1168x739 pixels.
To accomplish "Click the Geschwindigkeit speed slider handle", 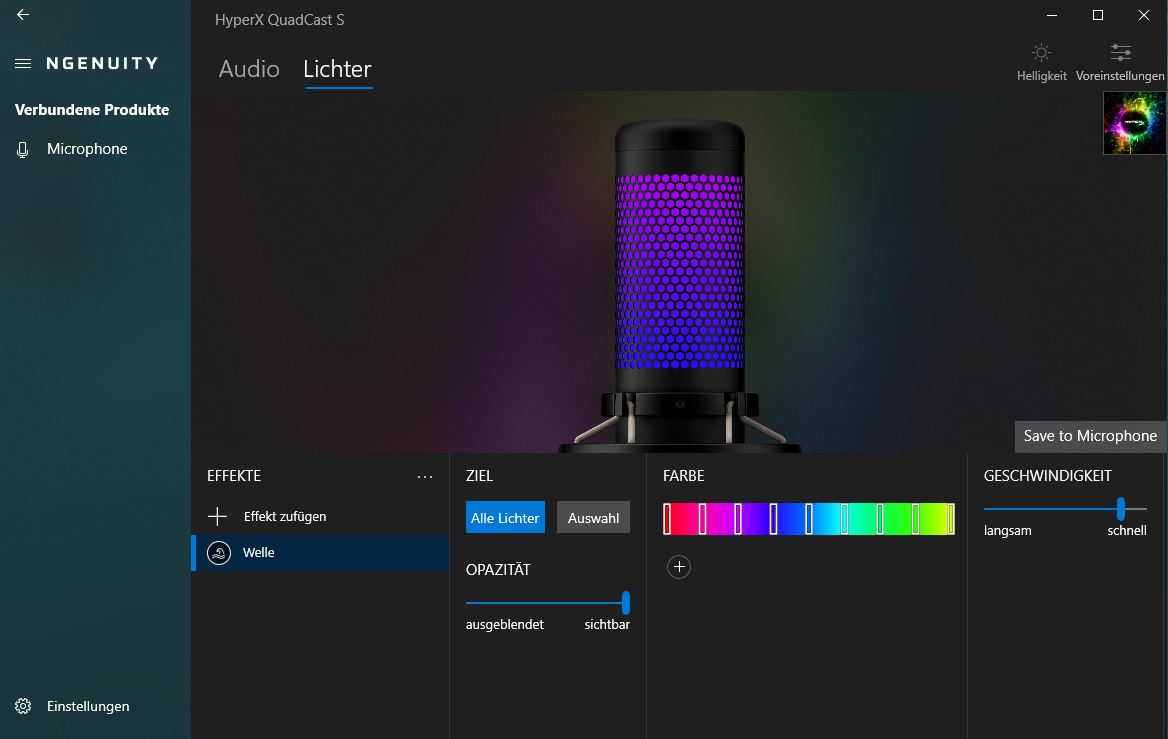I will [1121, 508].
